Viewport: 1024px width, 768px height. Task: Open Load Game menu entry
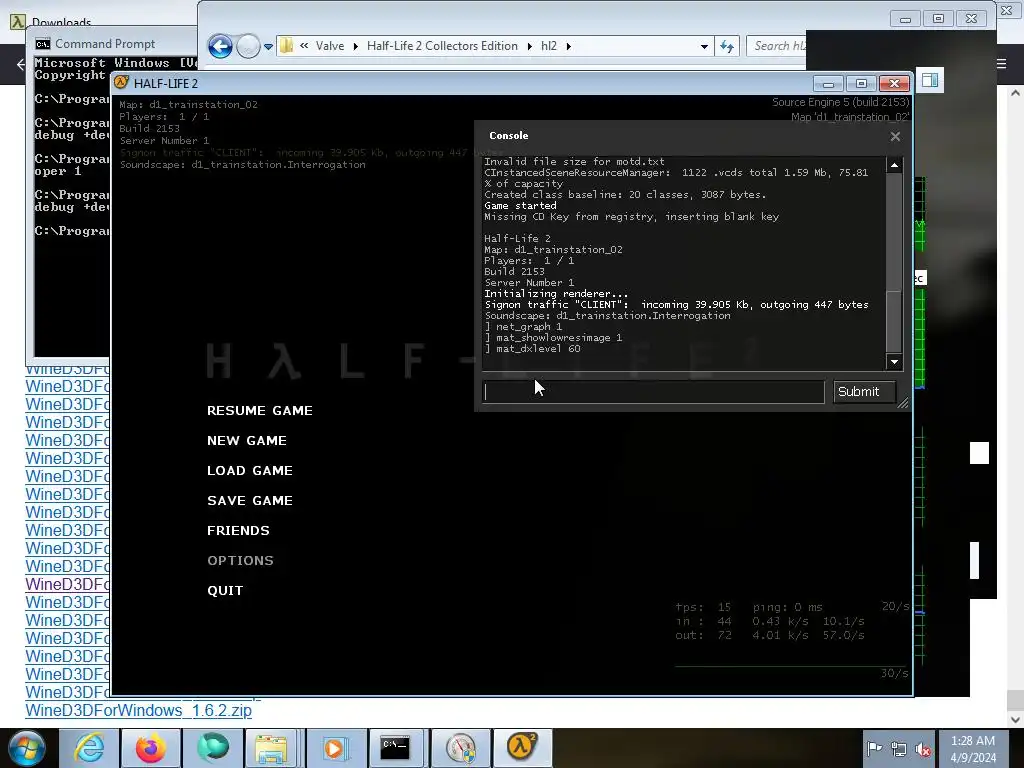[249, 471]
